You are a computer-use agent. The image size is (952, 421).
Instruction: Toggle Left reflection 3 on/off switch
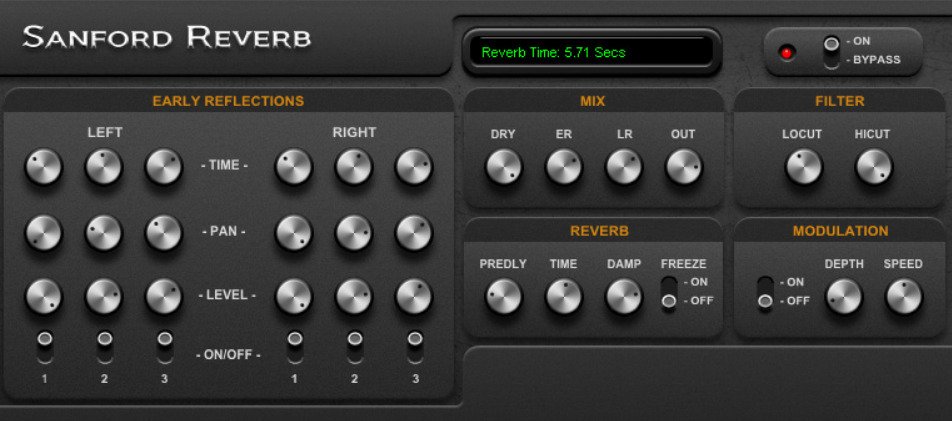coord(164,347)
